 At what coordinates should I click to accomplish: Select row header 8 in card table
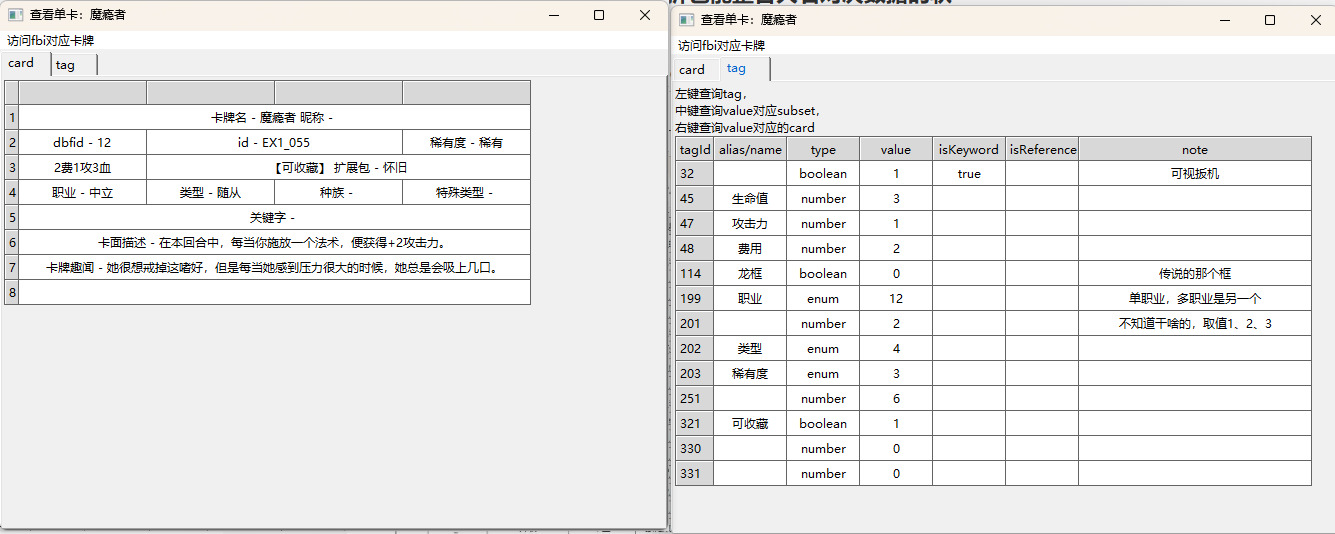click(x=12, y=293)
